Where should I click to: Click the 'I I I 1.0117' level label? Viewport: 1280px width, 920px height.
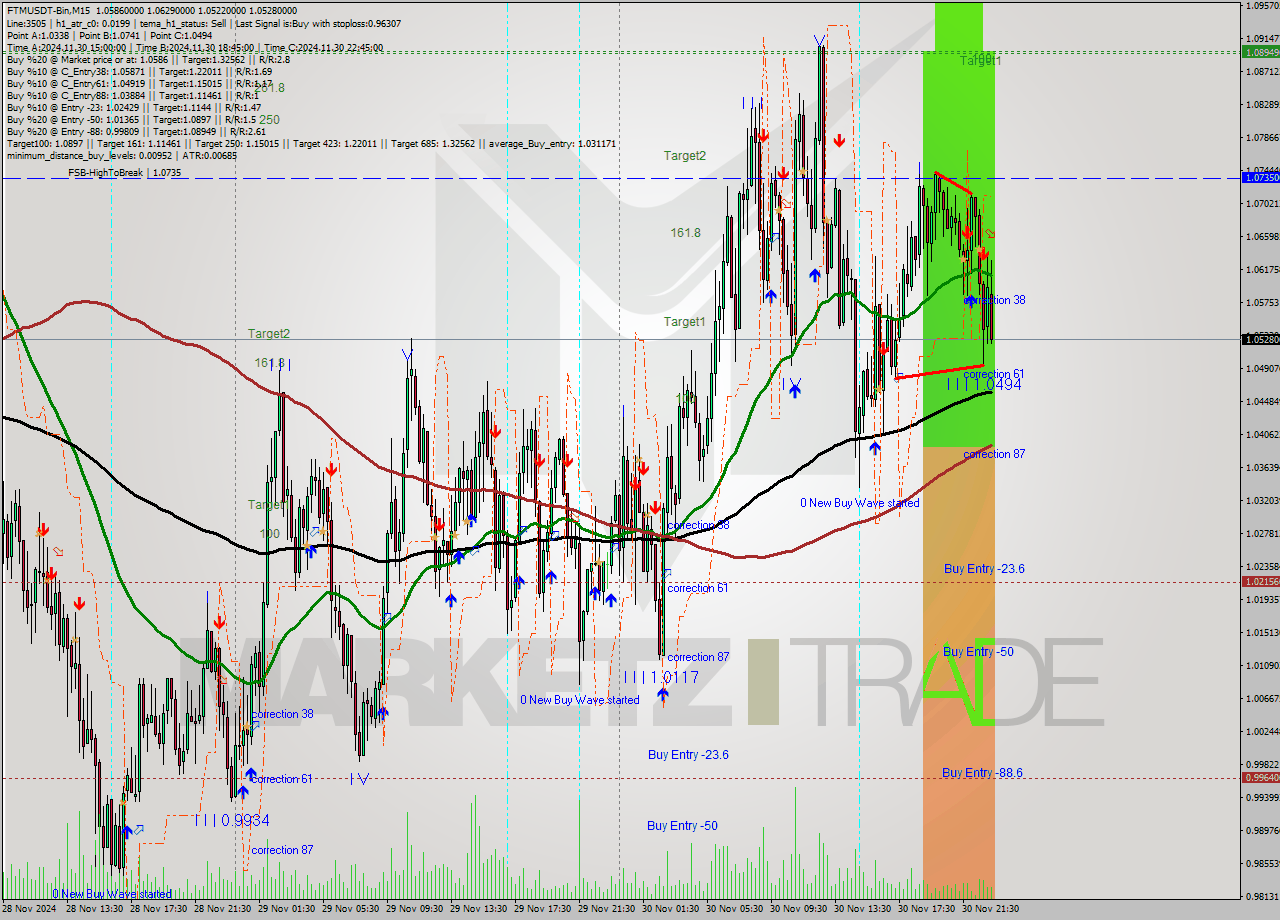click(x=661, y=677)
